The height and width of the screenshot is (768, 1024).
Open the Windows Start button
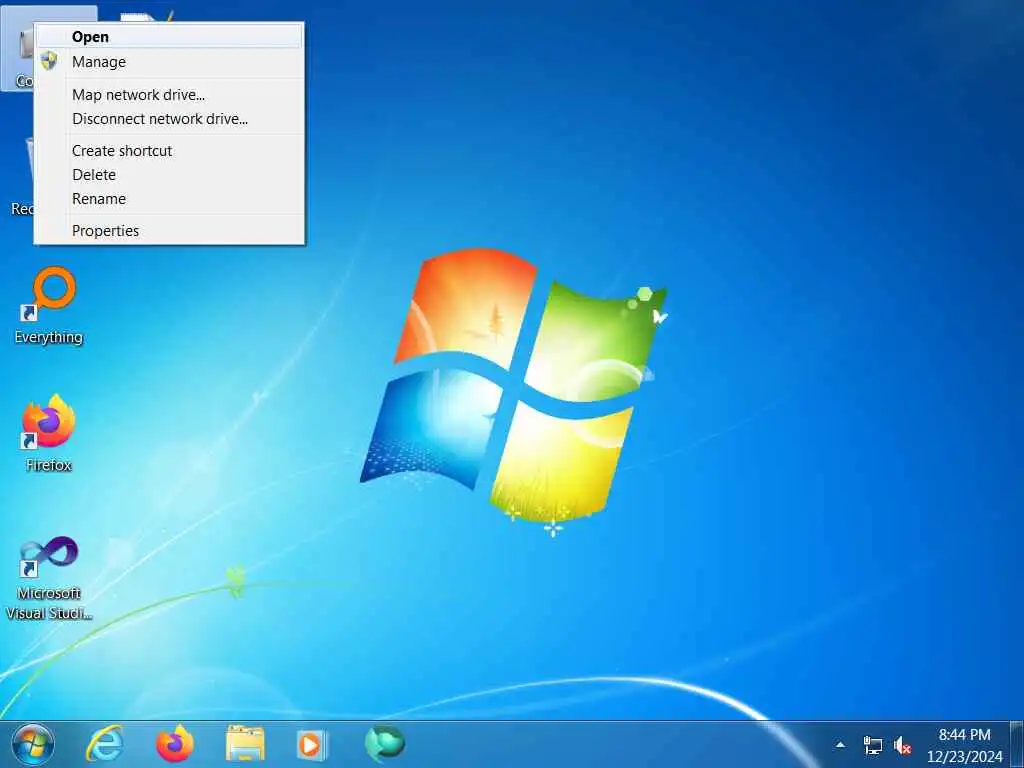(33, 744)
